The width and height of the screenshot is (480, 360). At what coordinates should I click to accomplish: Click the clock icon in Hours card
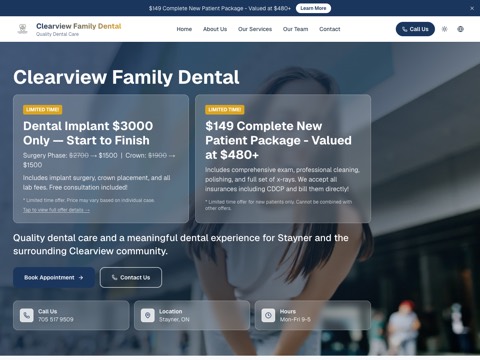tap(268, 315)
